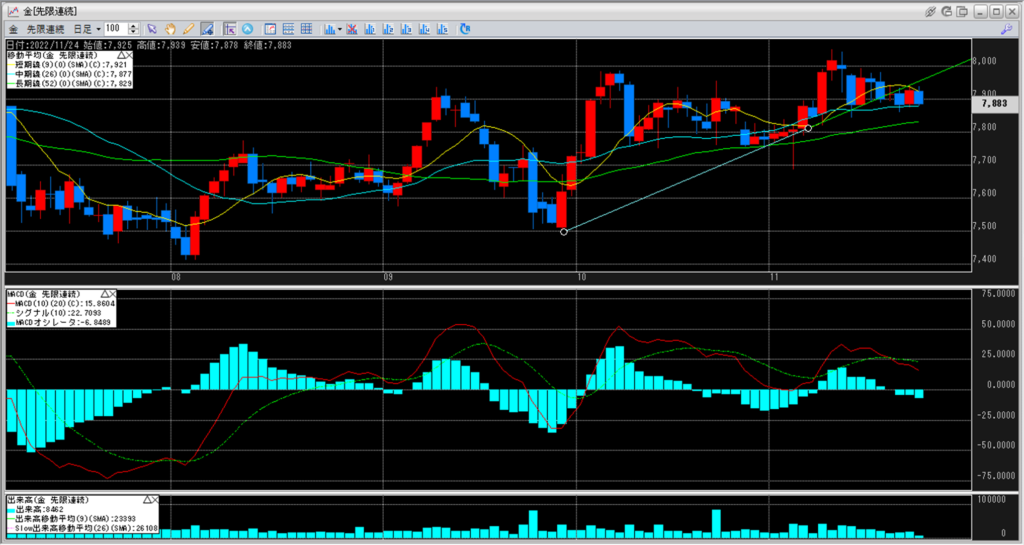Choose the pencil drawing tool

pyautogui.click(x=189, y=29)
